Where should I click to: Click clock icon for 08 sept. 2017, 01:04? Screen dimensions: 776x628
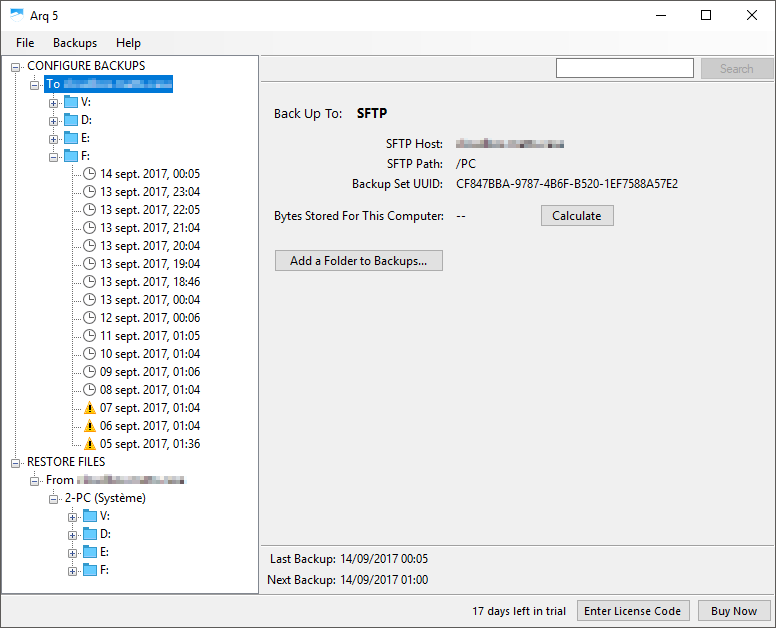coord(89,389)
